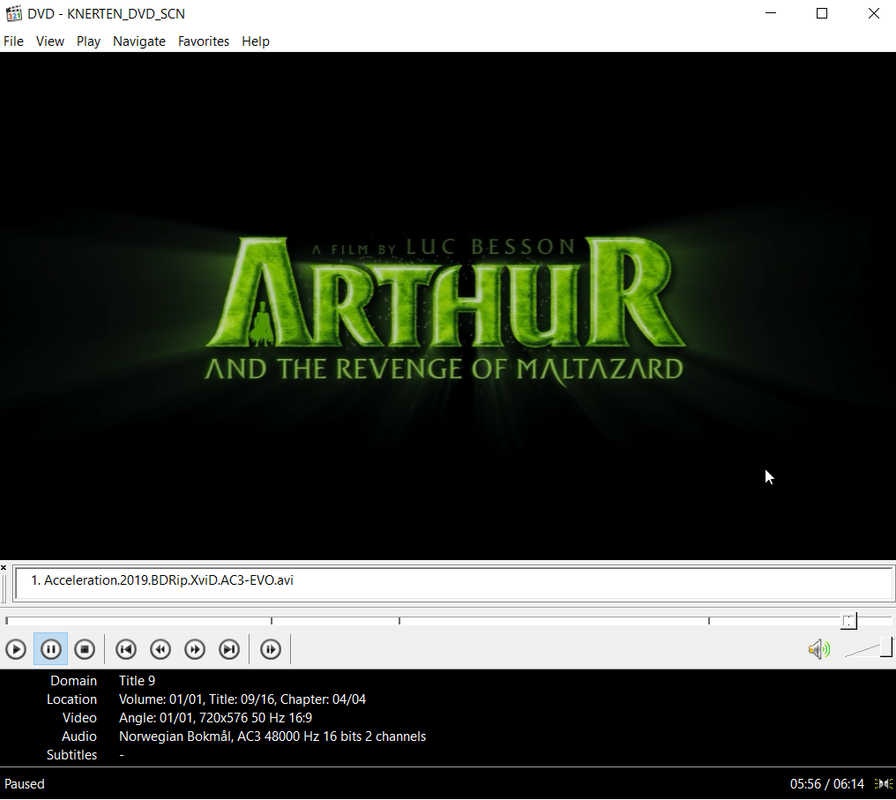Image resolution: width=896 pixels, height=800 pixels.
Task: Click the rewind (decrease speed) button
Action: click(160, 649)
